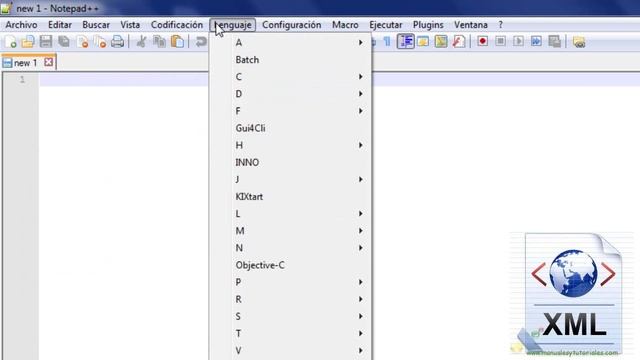Expand the A languages submenu
This screenshot has width=640, height=360.
[291, 42]
